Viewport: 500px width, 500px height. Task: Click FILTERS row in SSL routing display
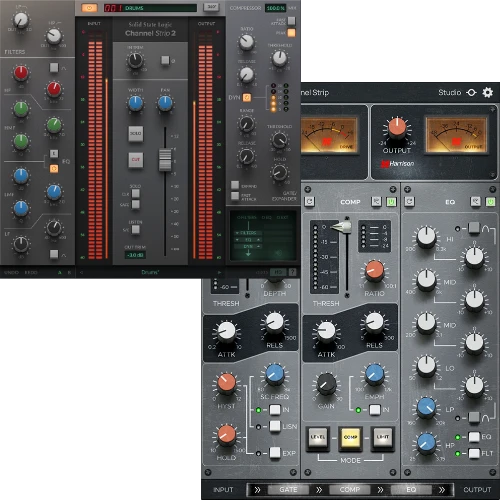point(248,233)
